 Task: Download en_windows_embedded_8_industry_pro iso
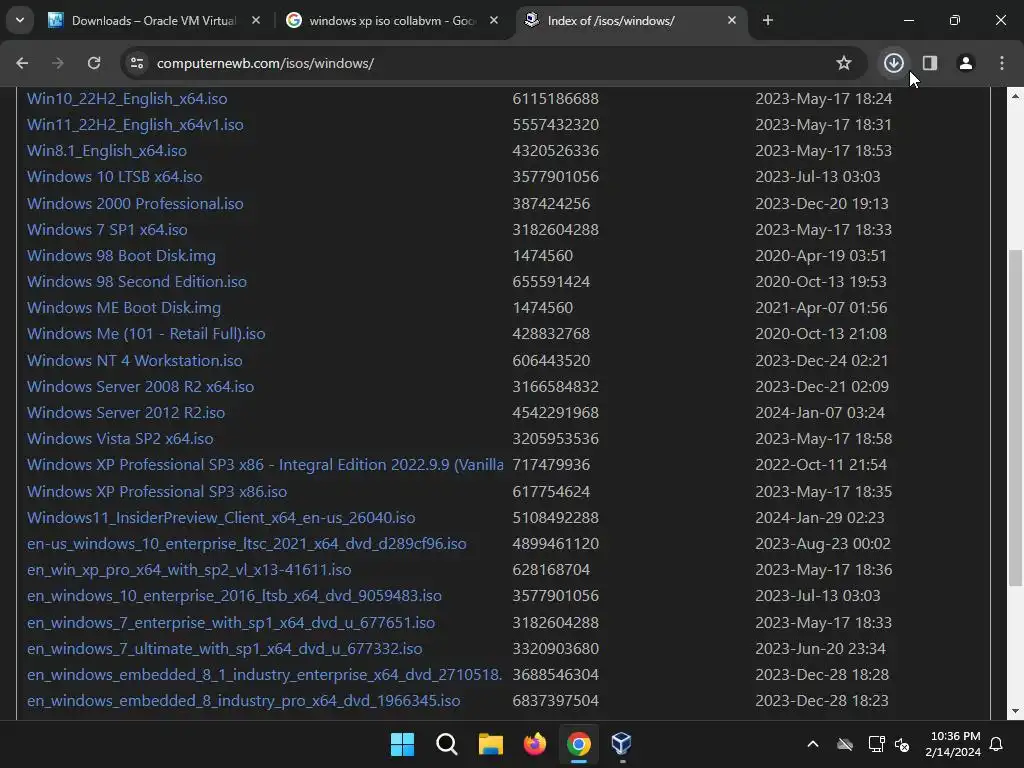(x=244, y=701)
